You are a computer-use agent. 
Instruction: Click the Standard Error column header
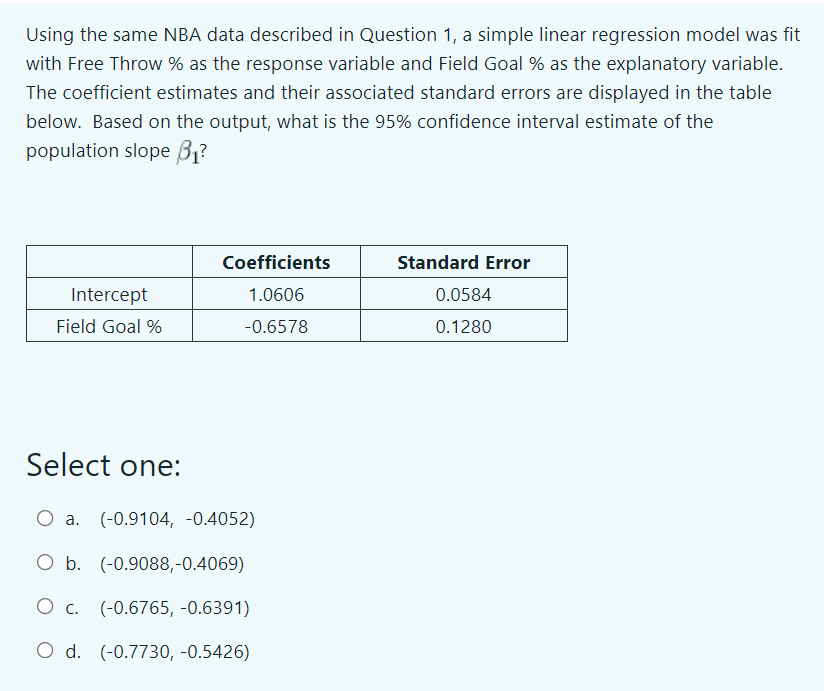(463, 262)
